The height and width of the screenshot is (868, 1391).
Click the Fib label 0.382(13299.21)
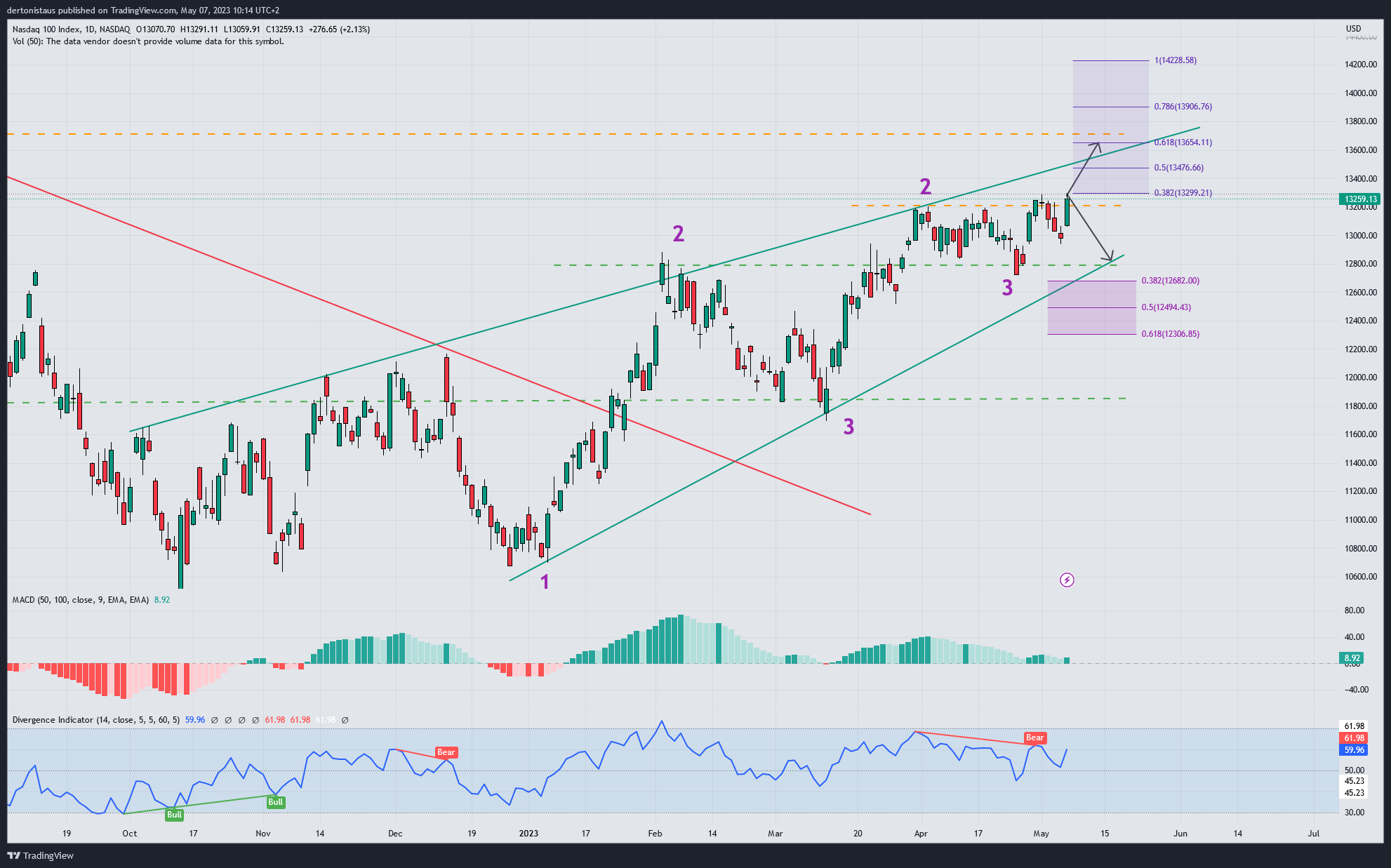(x=1183, y=193)
